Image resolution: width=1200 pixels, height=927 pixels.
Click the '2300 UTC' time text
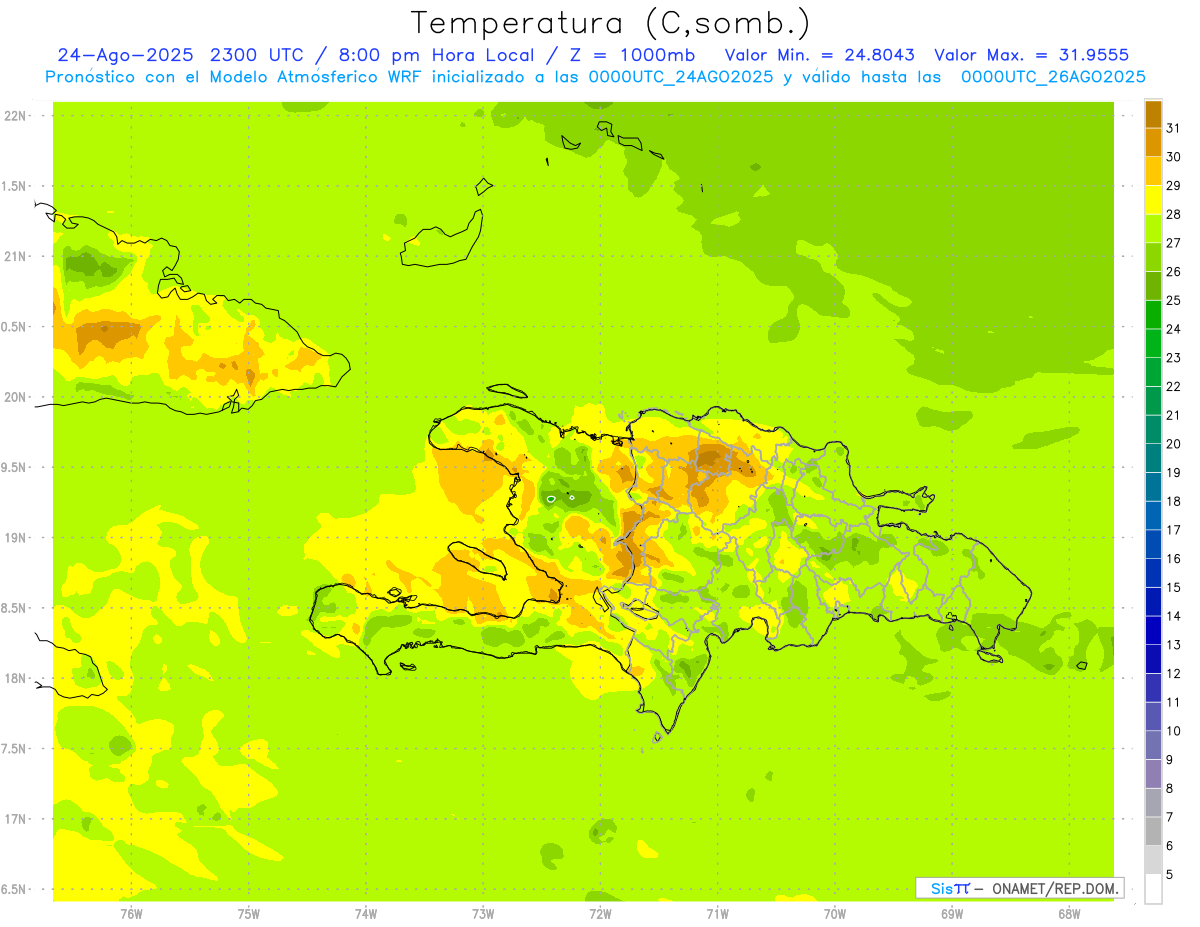259,55
